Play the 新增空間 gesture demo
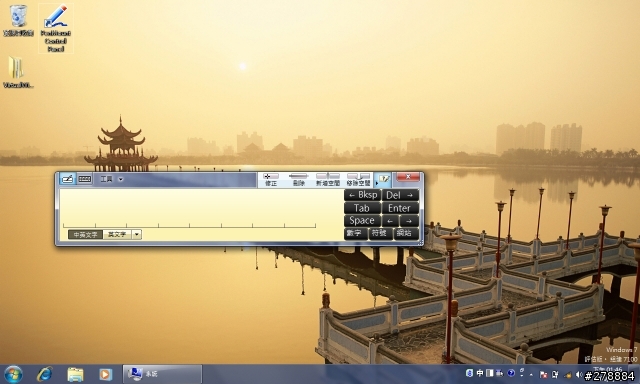This screenshot has width=640, height=384. (x=328, y=180)
